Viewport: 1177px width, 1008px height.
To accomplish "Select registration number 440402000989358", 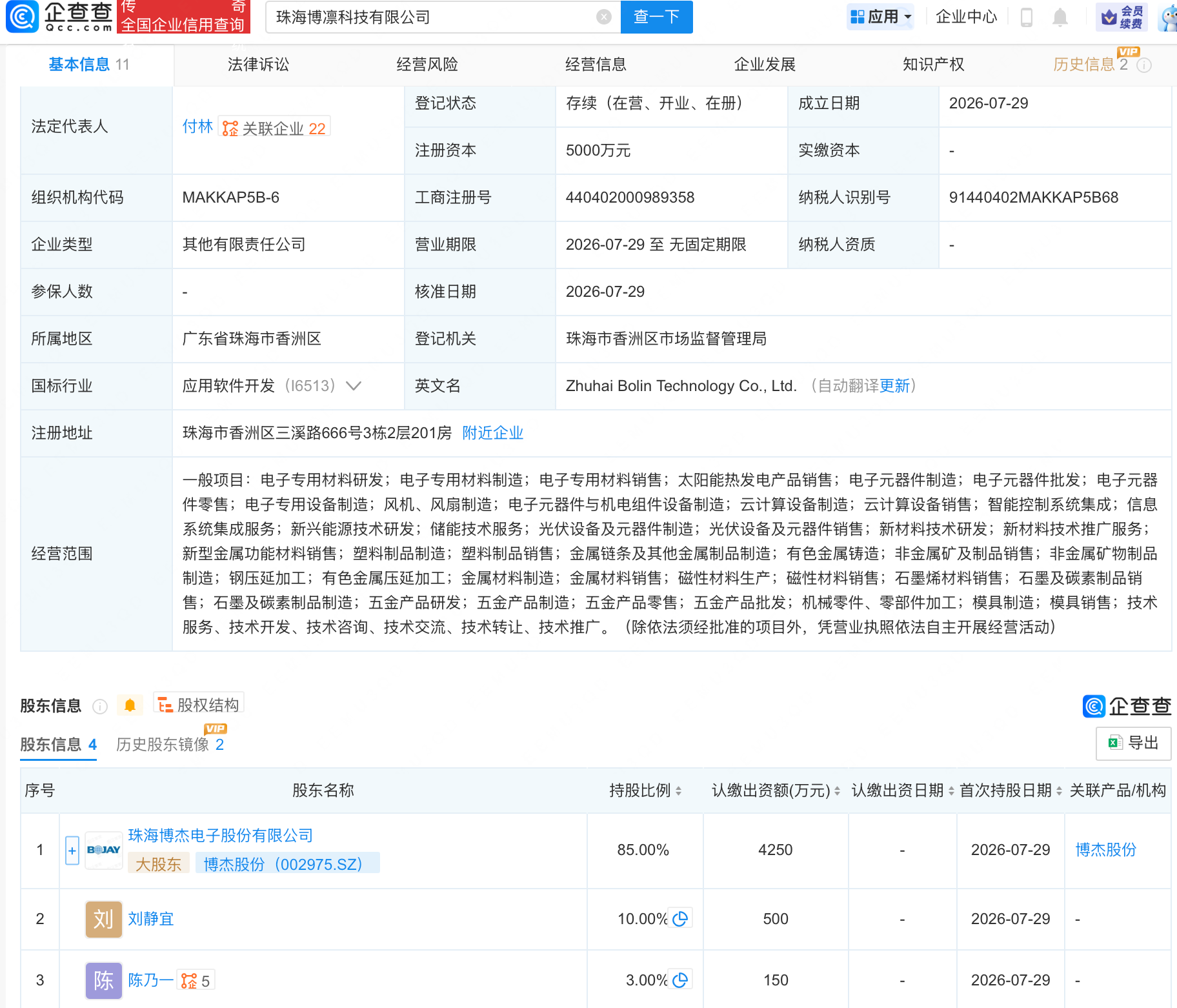I will coord(630,197).
